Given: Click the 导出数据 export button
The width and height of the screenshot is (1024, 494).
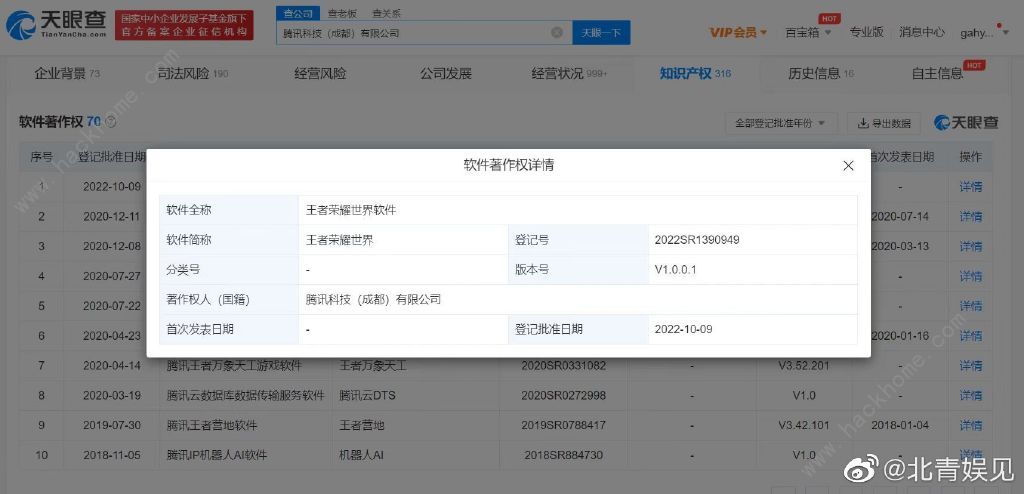Looking at the screenshot, I should coord(884,123).
